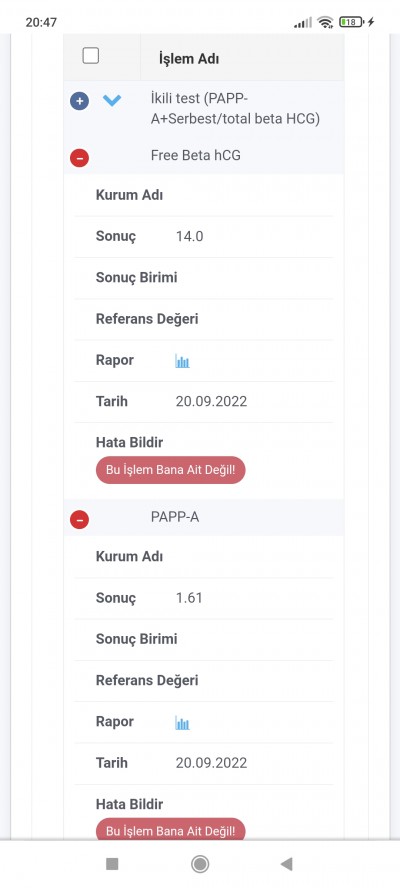Tap the Wi-Fi status icon

coord(325,22)
